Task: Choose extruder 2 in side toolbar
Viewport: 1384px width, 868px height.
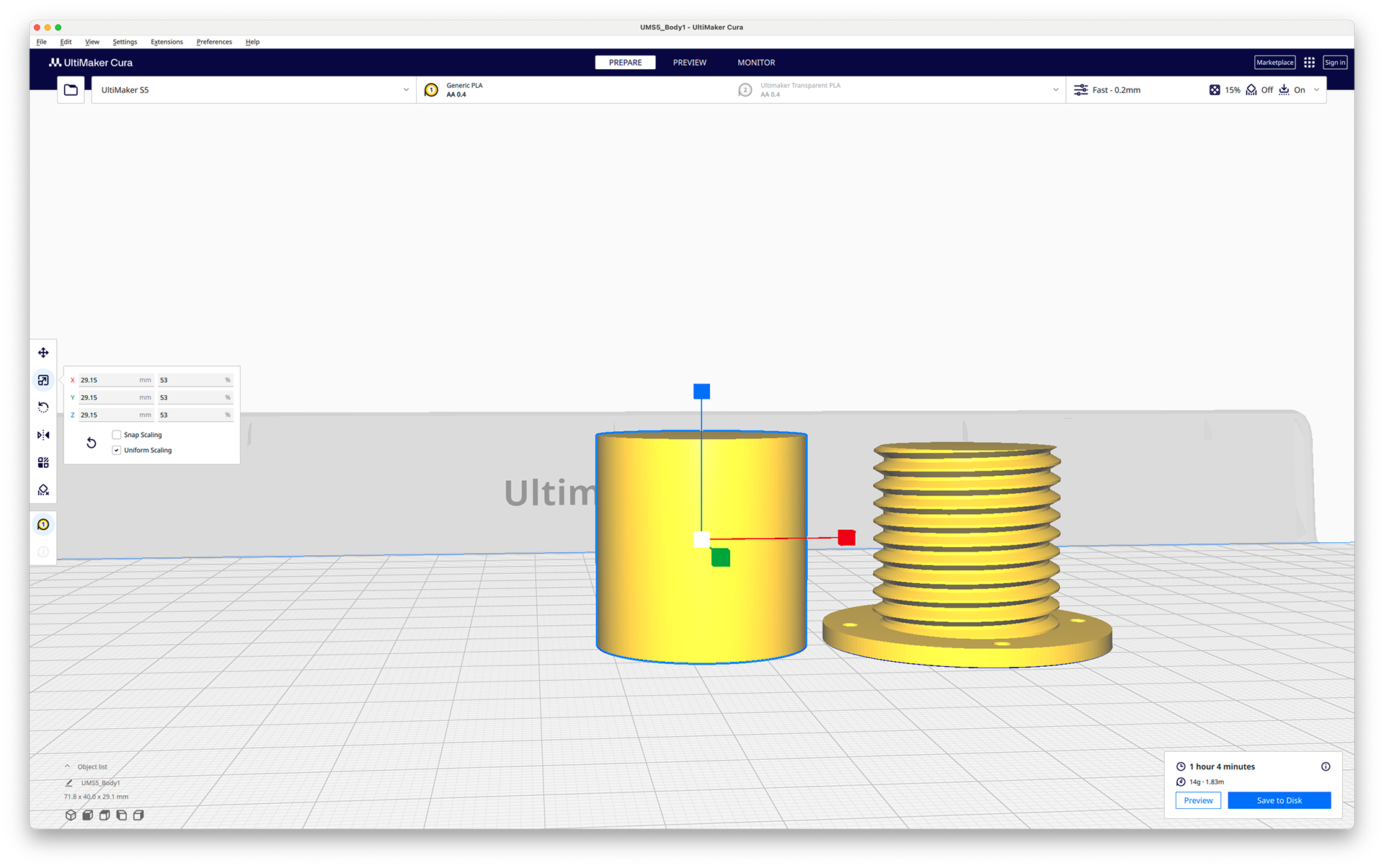Action: 43,552
